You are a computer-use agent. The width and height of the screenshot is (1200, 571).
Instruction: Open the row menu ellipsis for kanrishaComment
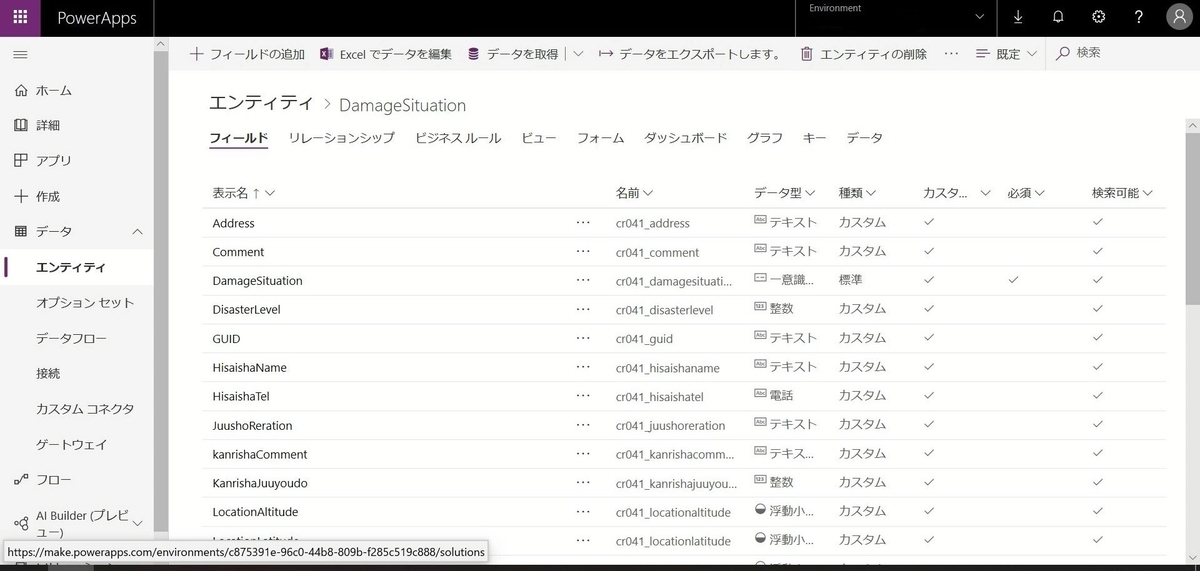coord(583,454)
